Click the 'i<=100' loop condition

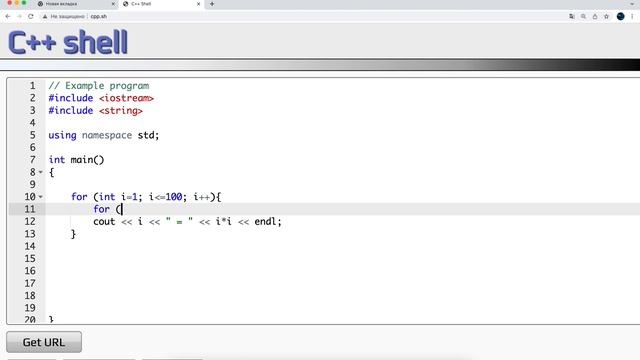166,197
